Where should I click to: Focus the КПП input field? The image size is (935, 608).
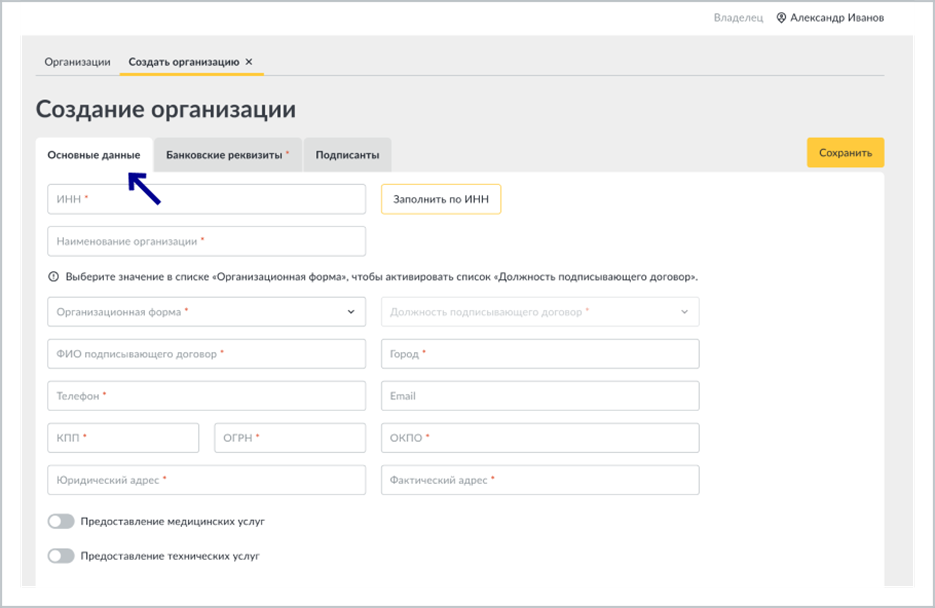[x=123, y=438]
